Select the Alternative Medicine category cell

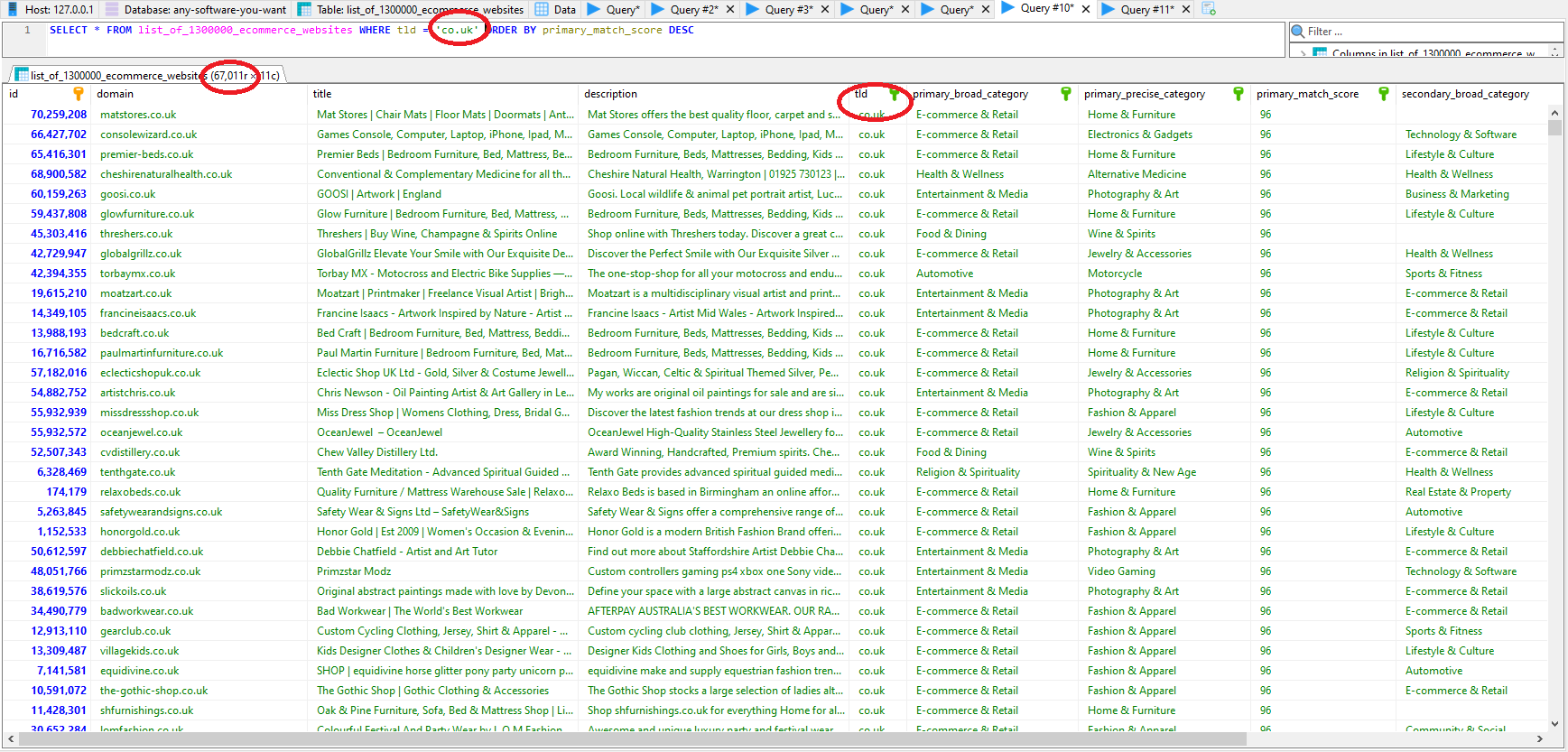1164,174
